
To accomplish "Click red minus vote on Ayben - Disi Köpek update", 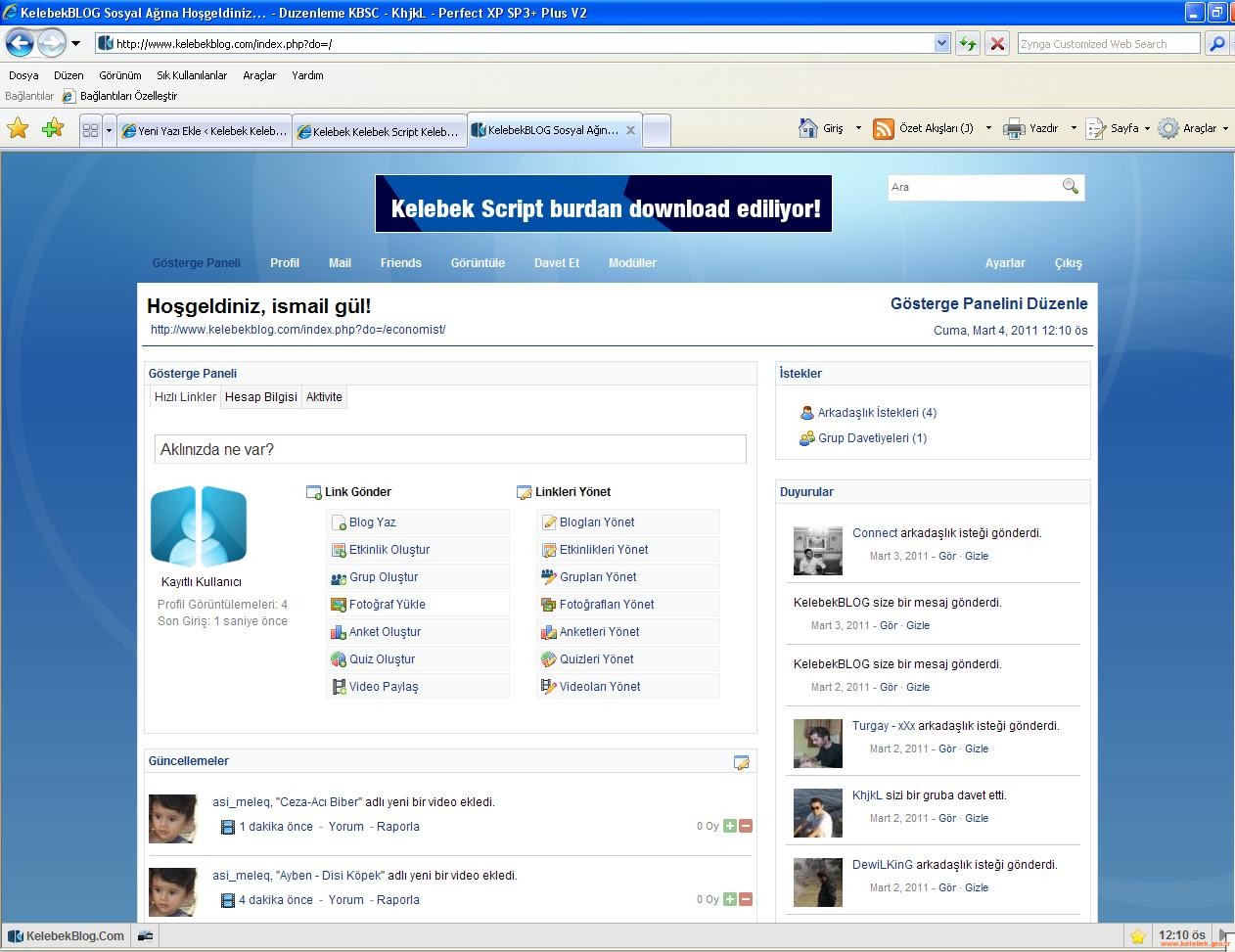I will (746, 899).
